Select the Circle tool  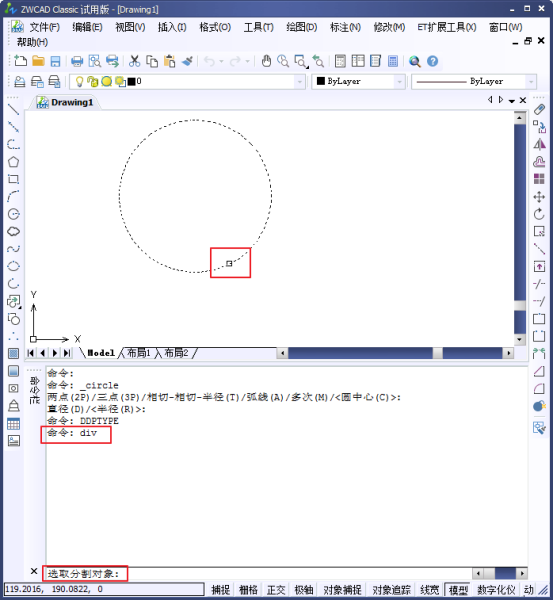(x=13, y=214)
